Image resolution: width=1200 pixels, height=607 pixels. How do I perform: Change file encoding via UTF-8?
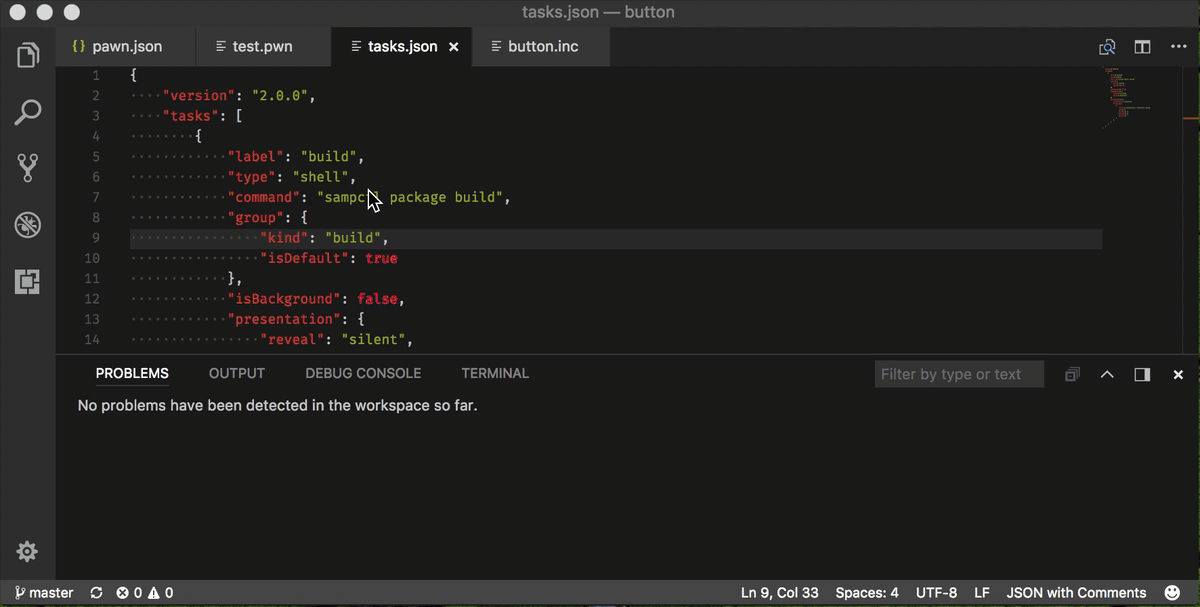click(x=936, y=593)
